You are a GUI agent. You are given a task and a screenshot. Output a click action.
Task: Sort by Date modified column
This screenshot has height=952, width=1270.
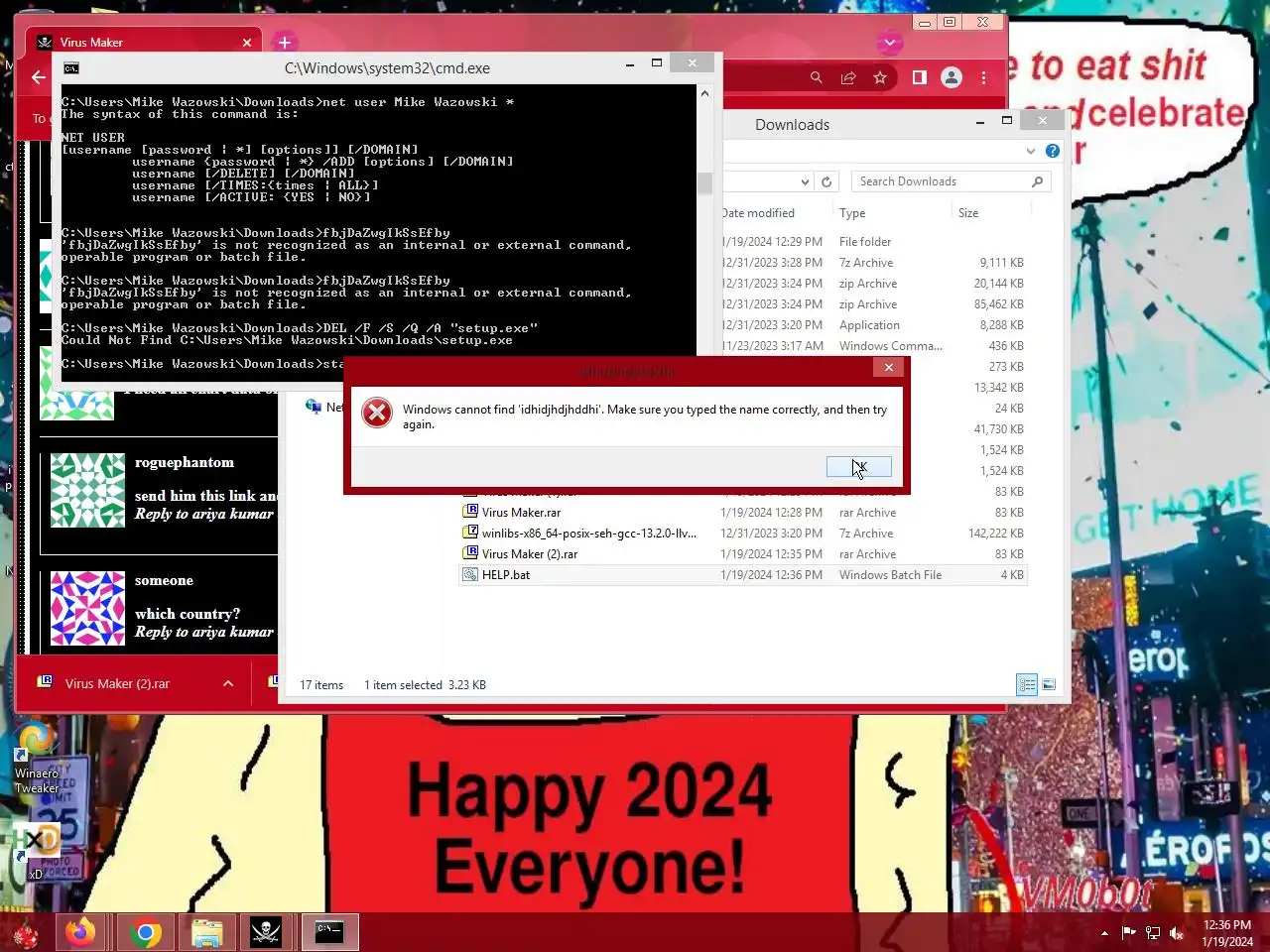[759, 213]
